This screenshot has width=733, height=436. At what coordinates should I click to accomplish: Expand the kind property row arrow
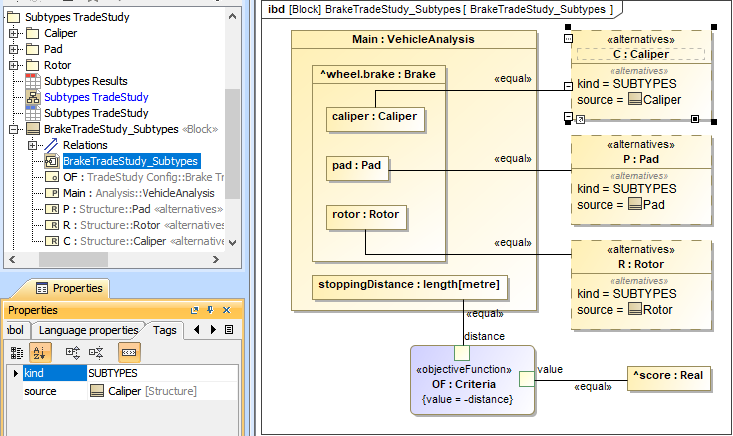[x=14, y=373]
